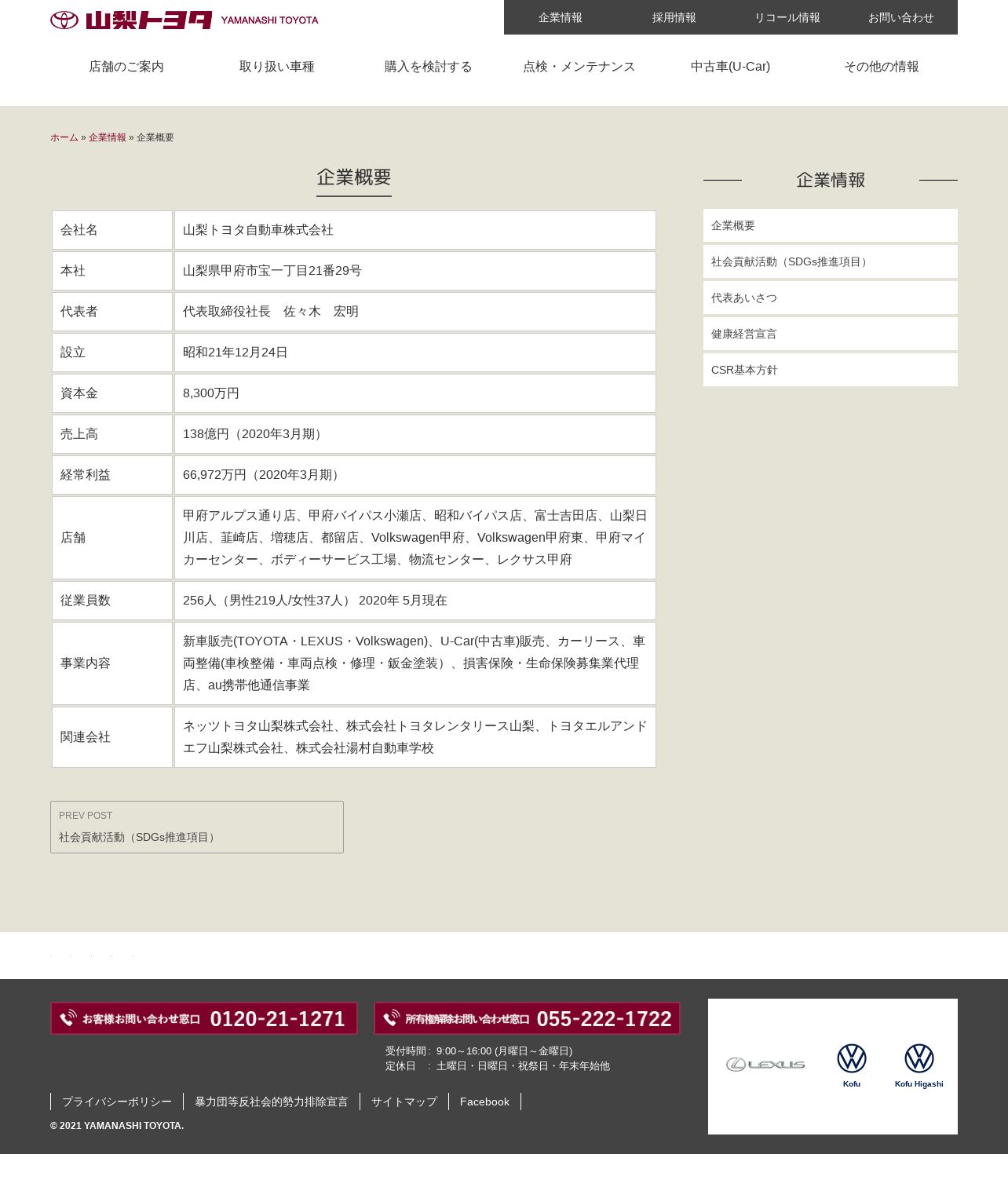
Task: Click the 店舗 row label
Action: [112, 538]
